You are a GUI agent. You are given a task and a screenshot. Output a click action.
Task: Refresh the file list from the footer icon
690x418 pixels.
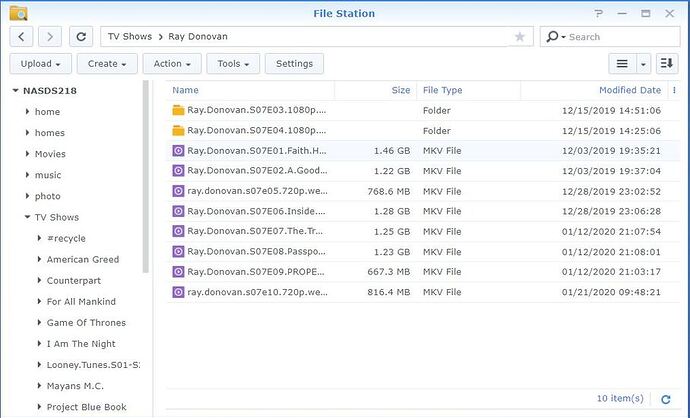click(x=666, y=399)
